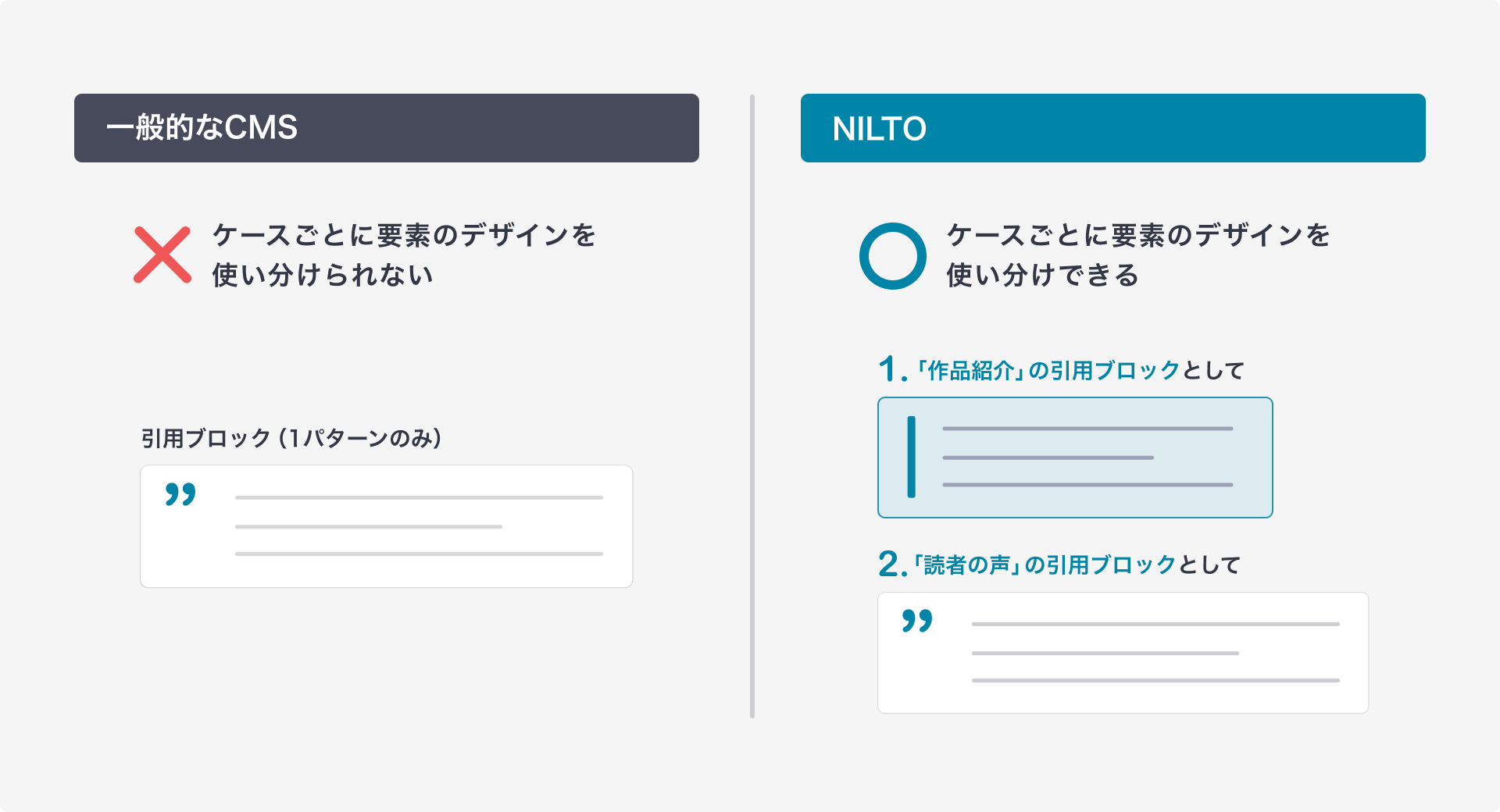This screenshot has height=812, width=1500.
Task: Click the 「読者の声」の引用ブロック heading text
Action: click(x=1045, y=564)
